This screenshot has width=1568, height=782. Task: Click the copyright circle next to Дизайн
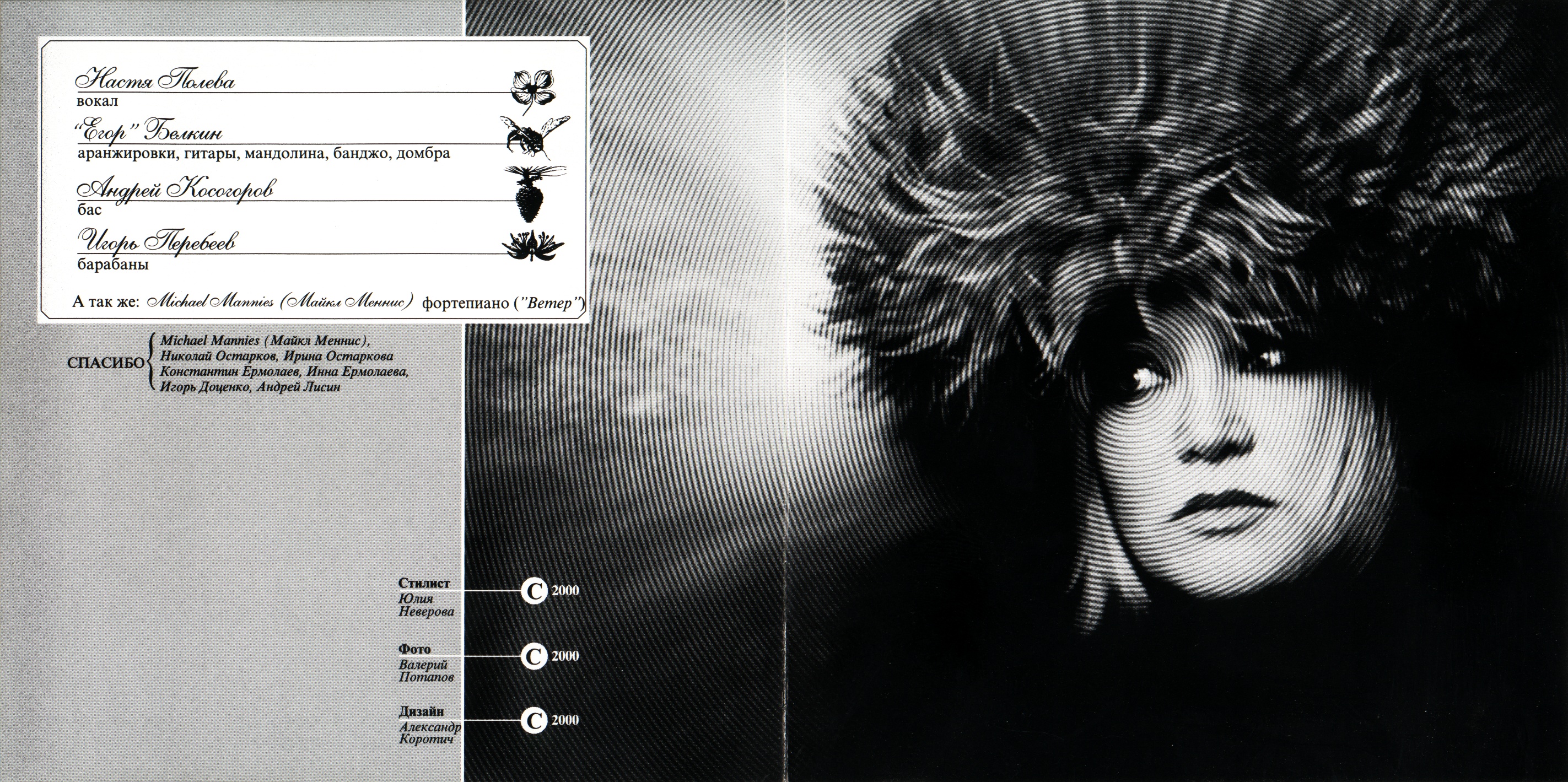[x=533, y=720]
